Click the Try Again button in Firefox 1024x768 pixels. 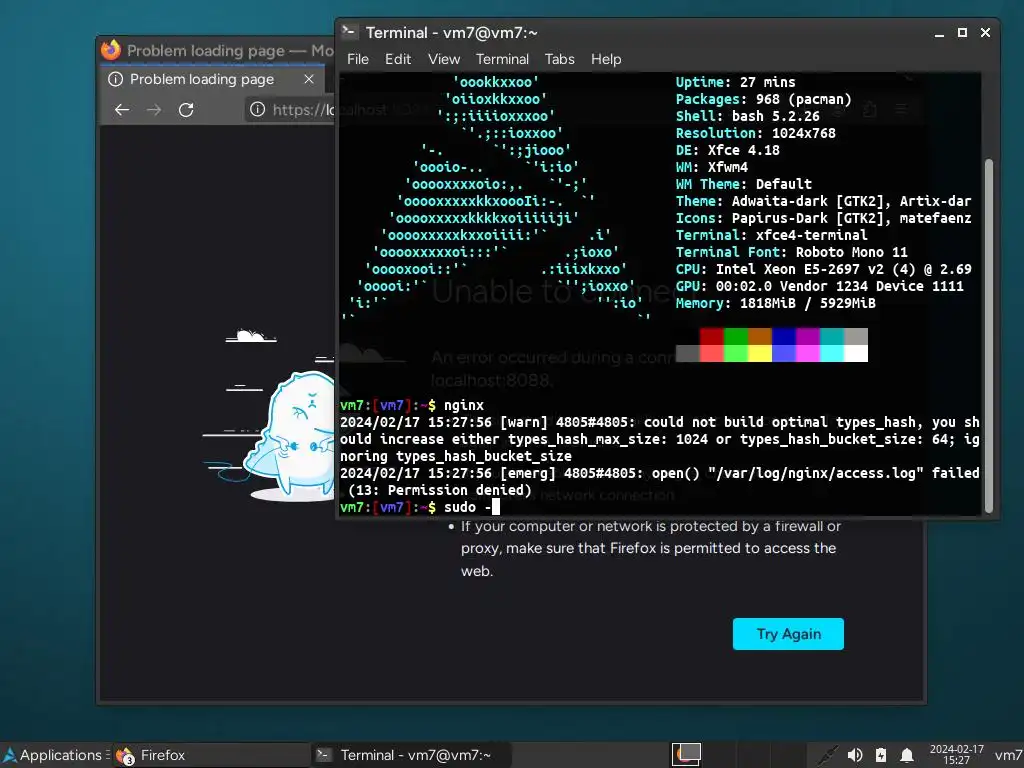click(x=788, y=633)
